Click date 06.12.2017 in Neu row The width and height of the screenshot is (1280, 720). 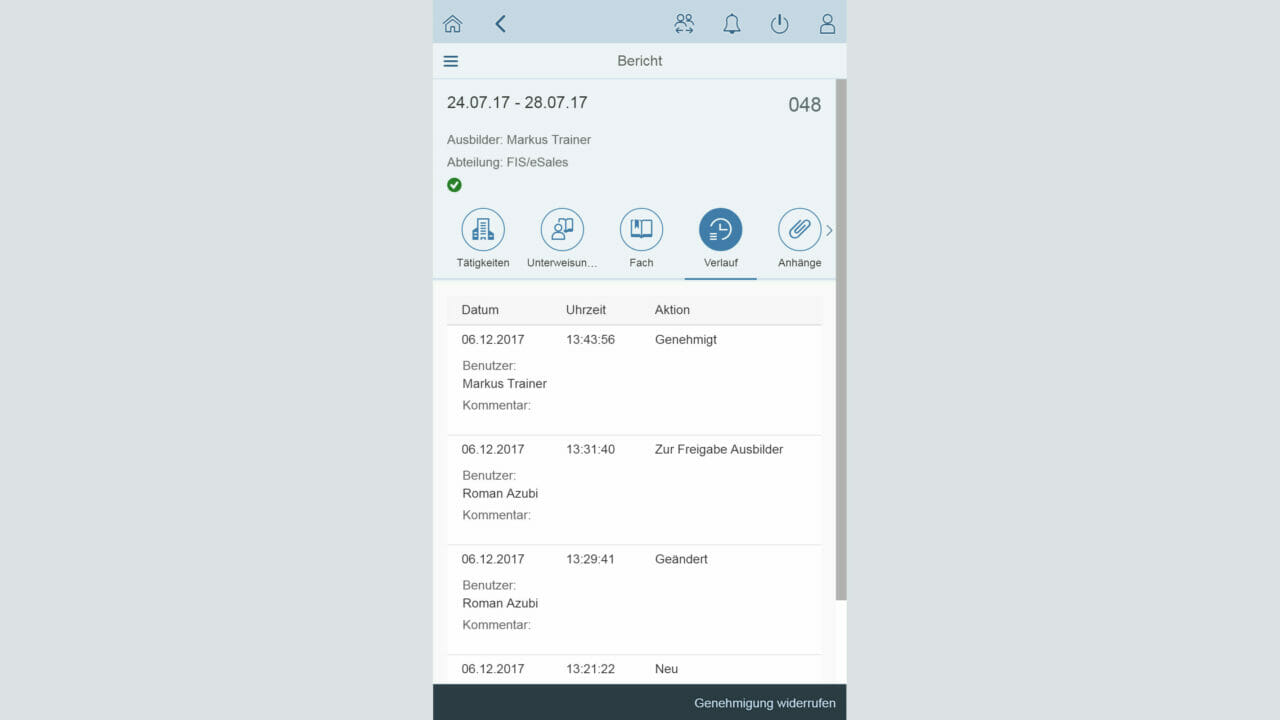tap(493, 669)
